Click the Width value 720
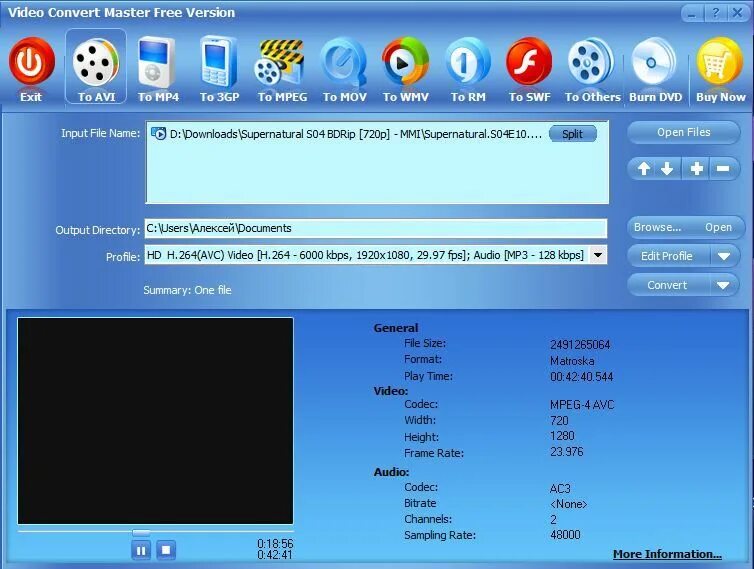This screenshot has width=754, height=569. click(x=559, y=420)
